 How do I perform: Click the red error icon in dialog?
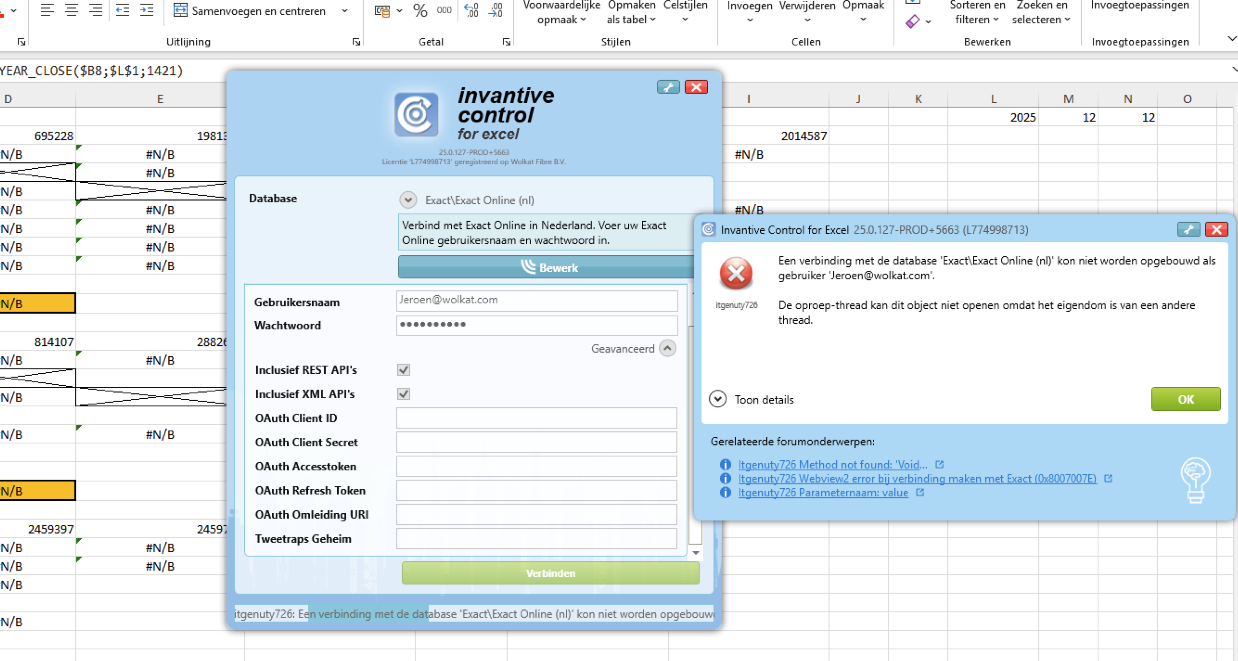pyautogui.click(x=737, y=272)
